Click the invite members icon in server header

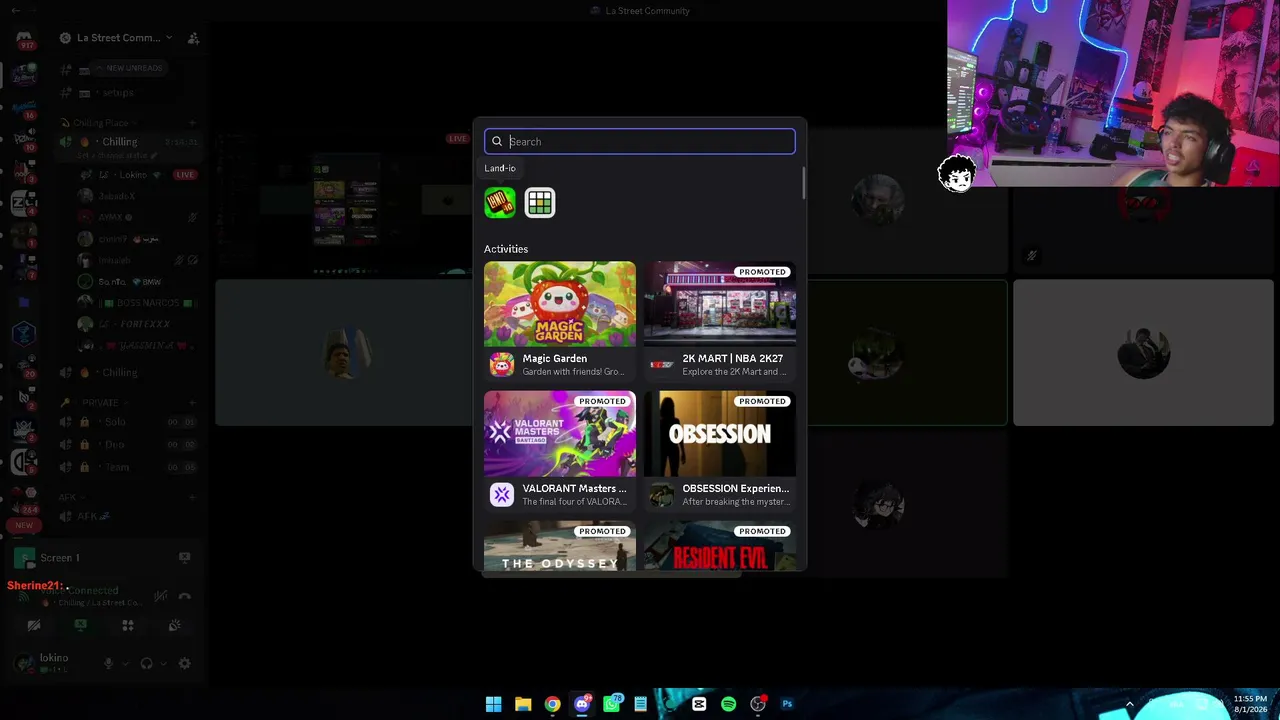click(x=194, y=38)
